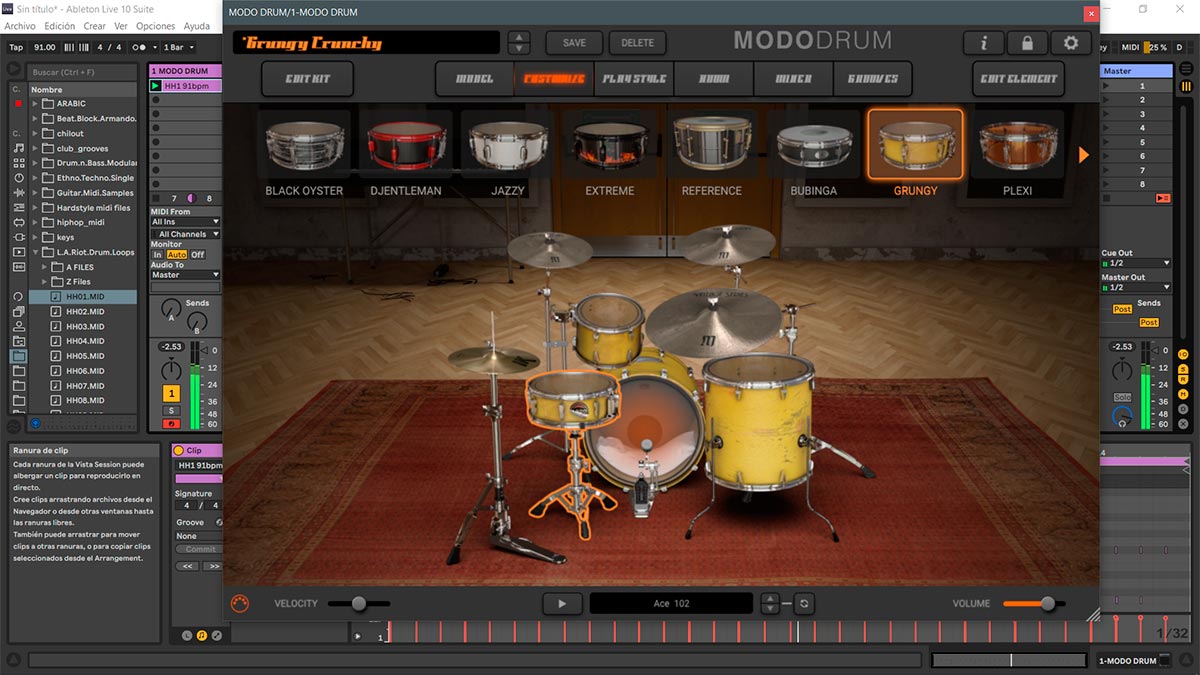This screenshot has width=1200, height=675.
Task: Click the Edit Element button
Action: (x=1018, y=78)
